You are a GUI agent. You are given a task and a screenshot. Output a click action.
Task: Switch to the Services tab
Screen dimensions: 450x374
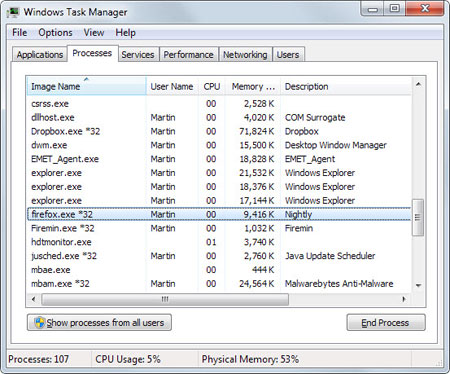pos(138,55)
